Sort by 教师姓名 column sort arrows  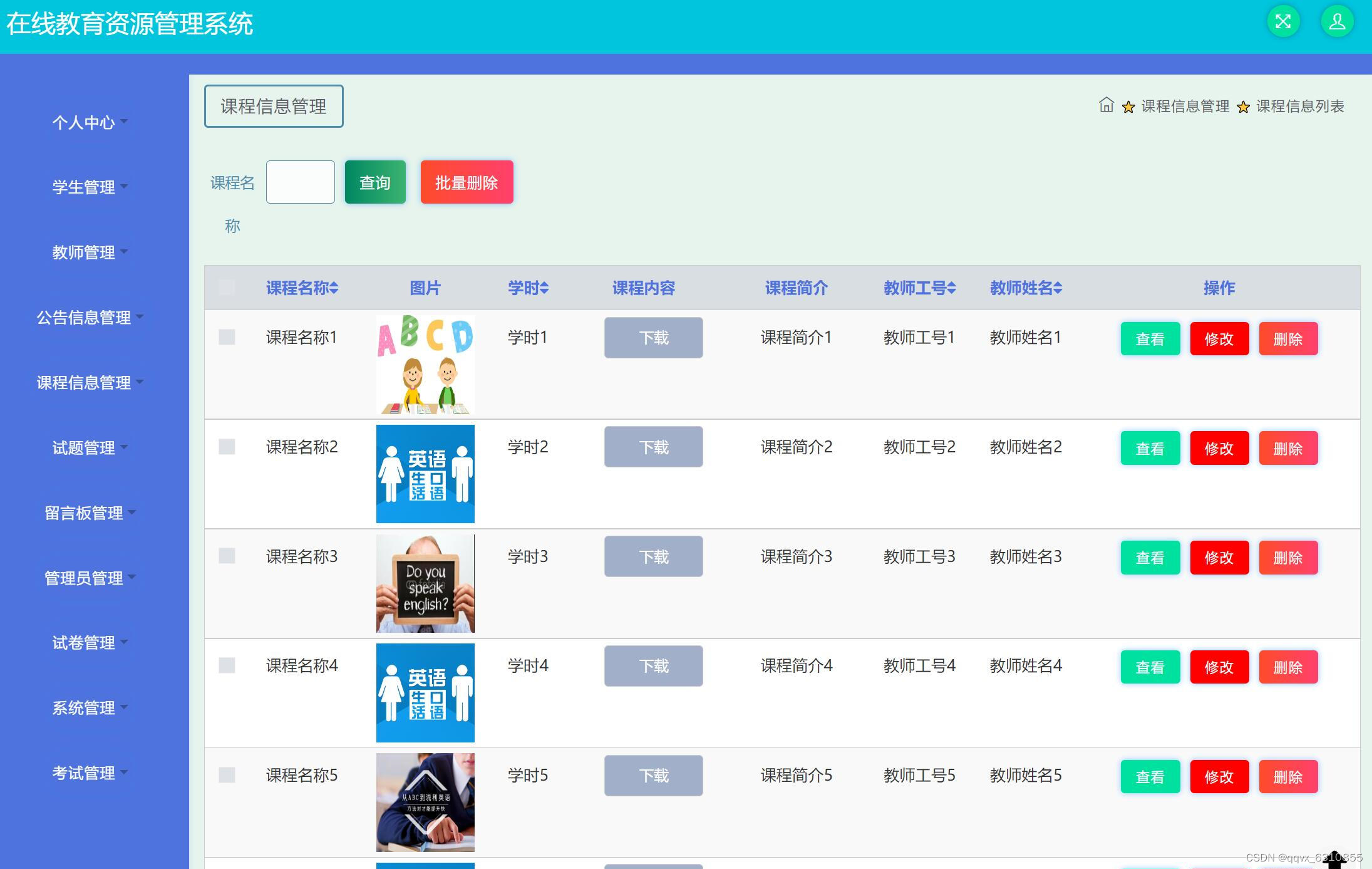[x=1058, y=288]
